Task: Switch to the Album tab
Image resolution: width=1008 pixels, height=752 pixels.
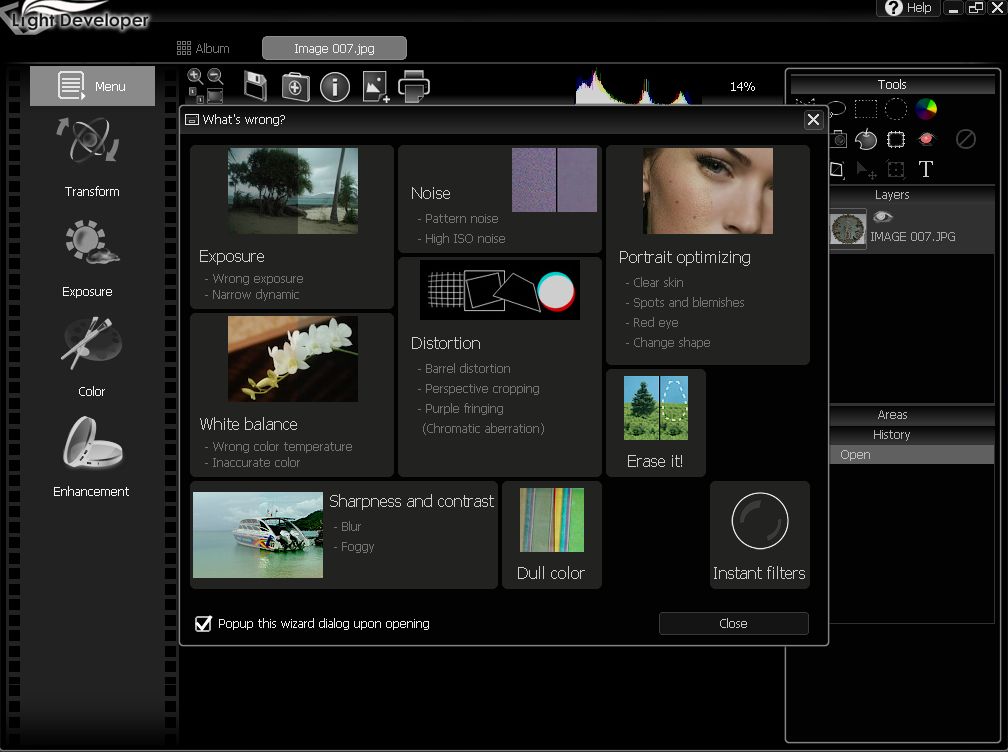Action: click(204, 47)
